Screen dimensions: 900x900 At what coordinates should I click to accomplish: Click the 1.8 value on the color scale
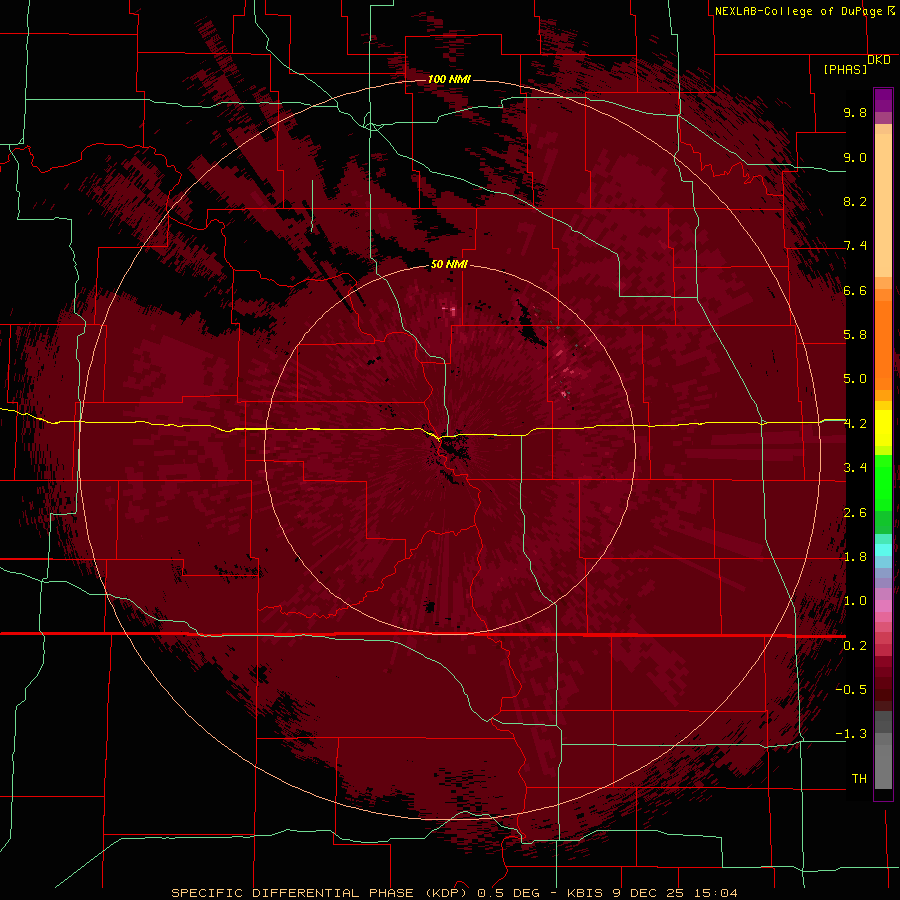[x=855, y=557]
